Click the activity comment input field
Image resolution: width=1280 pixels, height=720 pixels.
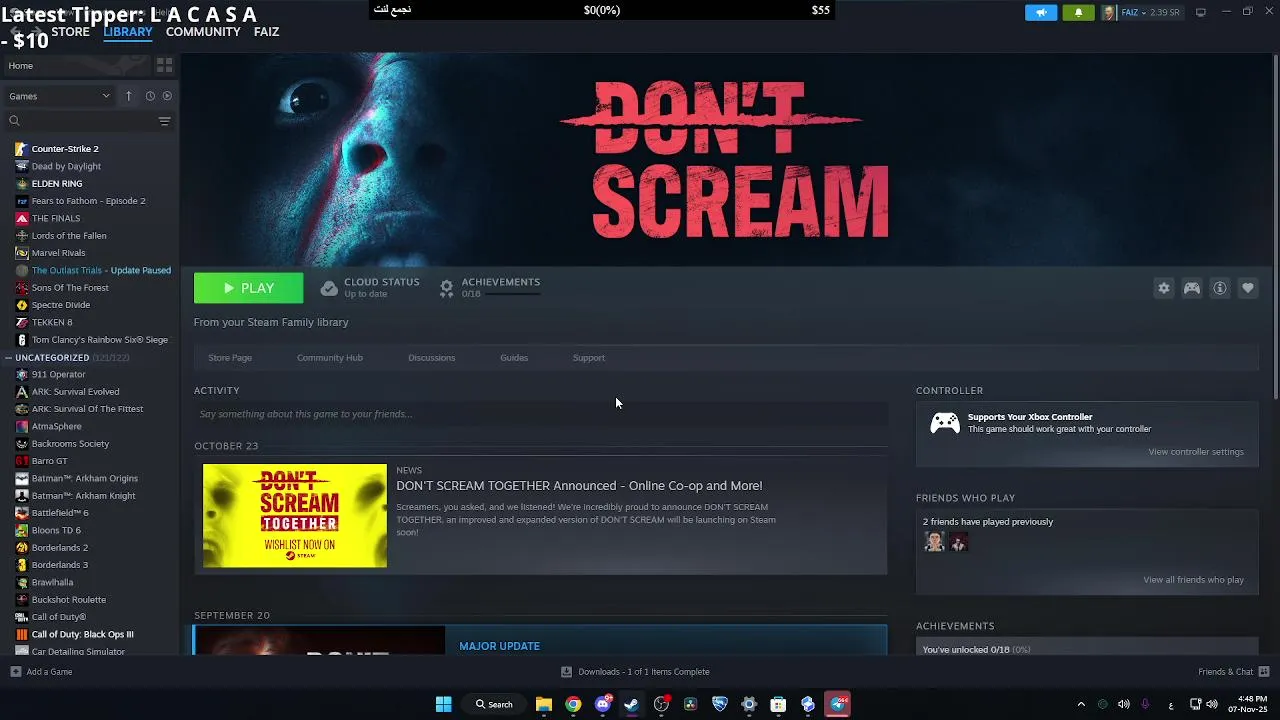pos(540,414)
